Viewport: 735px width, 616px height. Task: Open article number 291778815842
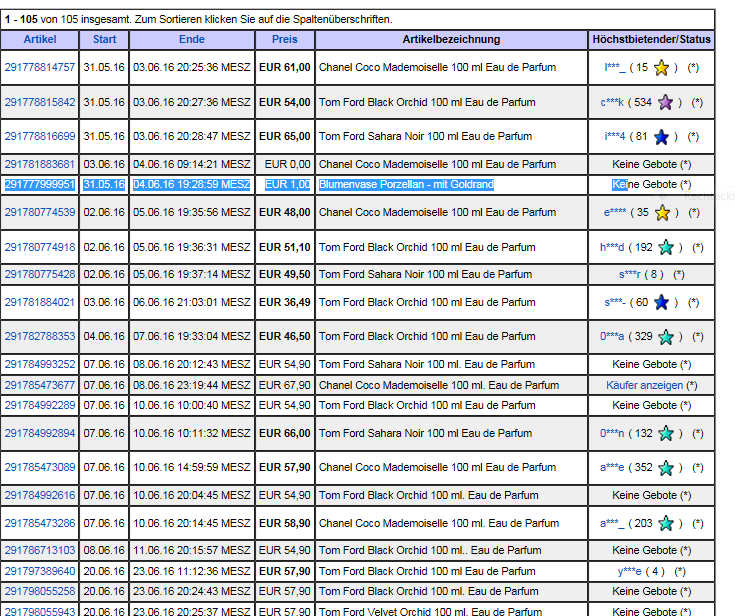(40, 102)
